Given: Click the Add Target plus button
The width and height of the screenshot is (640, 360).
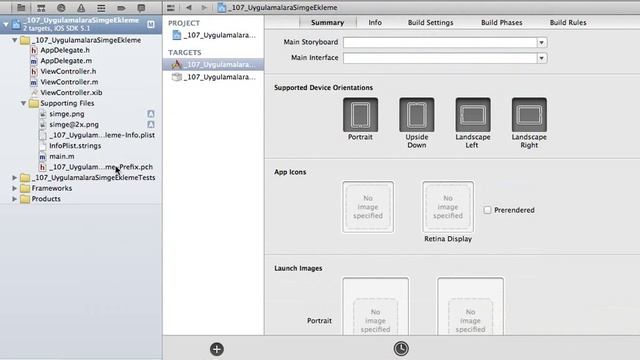Looking at the screenshot, I should tap(217, 349).
